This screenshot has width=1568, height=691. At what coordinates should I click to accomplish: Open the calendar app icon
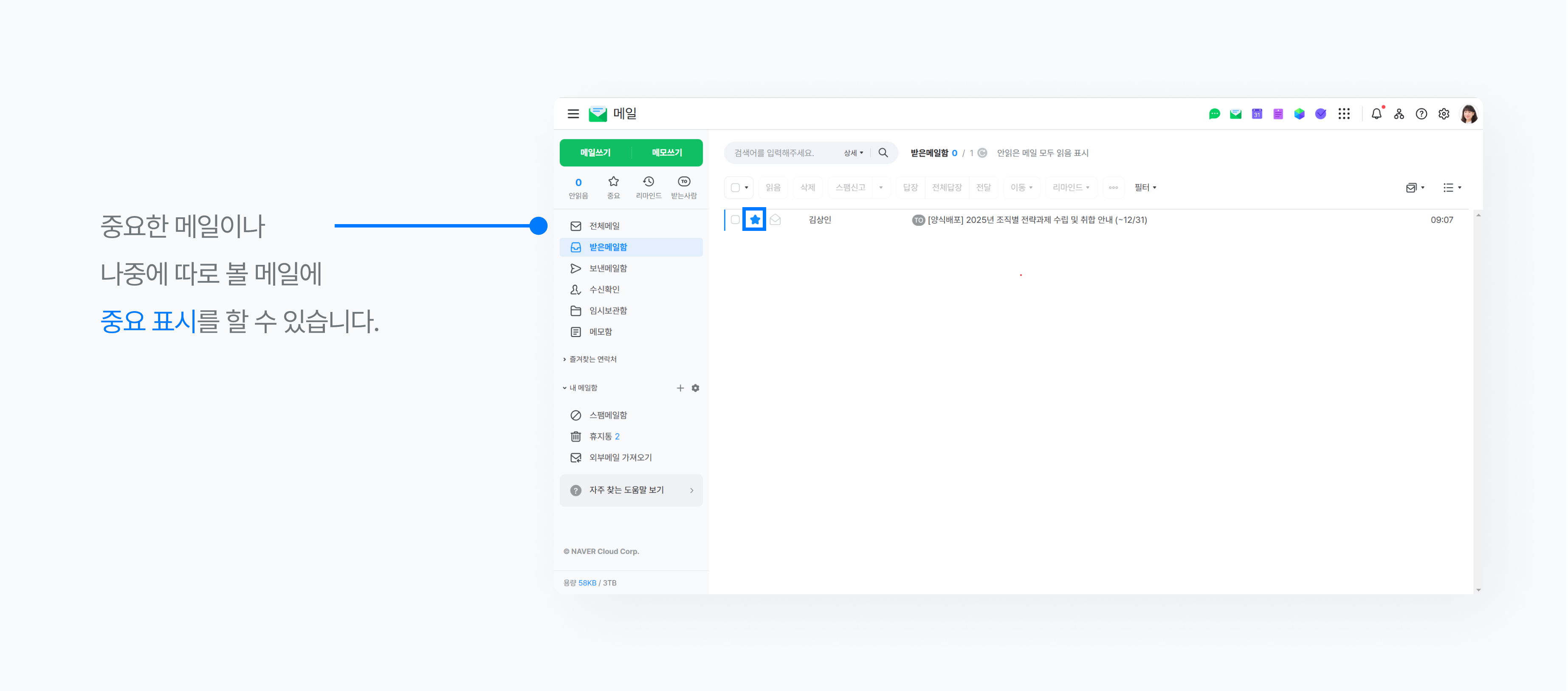[x=1257, y=114]
